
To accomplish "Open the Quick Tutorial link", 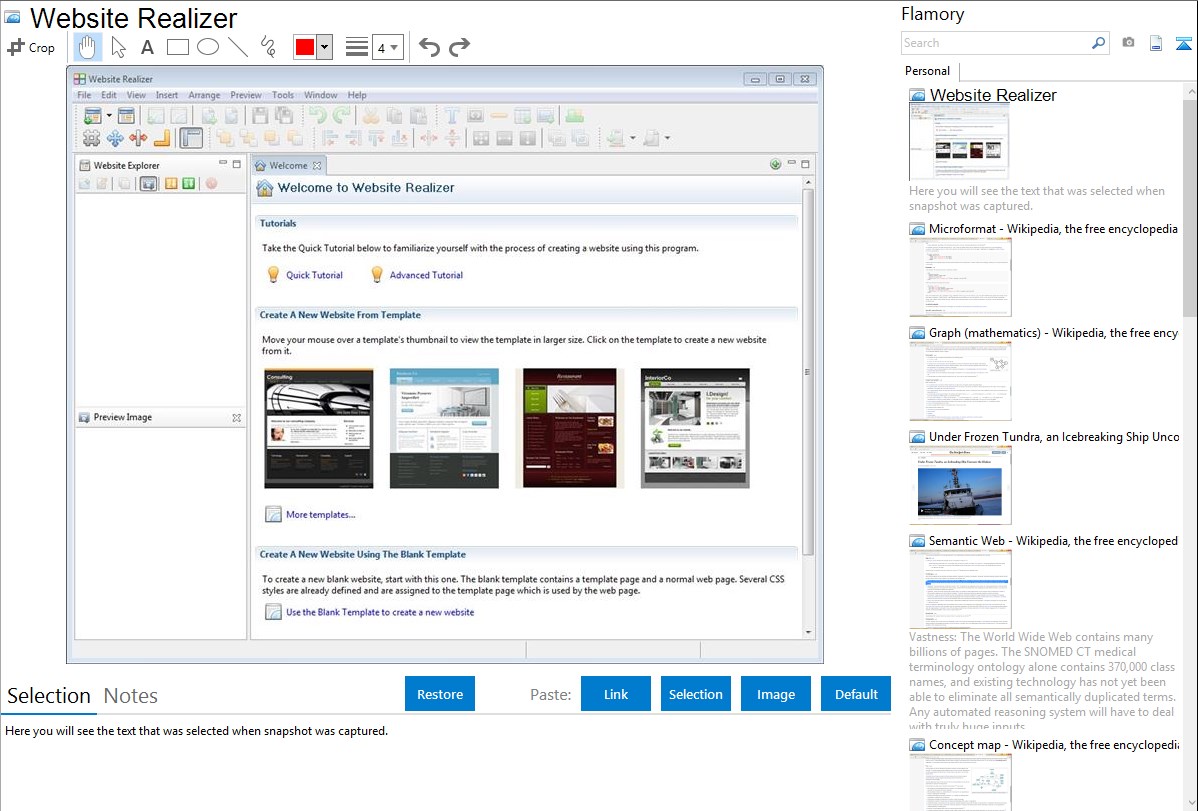I will click(x=314, y=275).
